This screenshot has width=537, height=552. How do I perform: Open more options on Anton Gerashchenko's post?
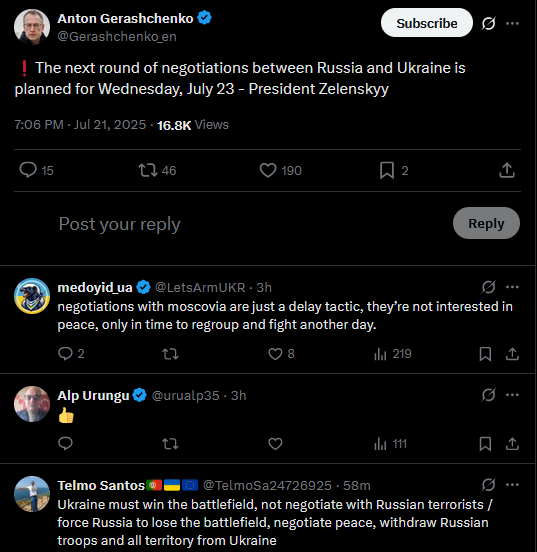pyautogui.click(x=512, y=24)
